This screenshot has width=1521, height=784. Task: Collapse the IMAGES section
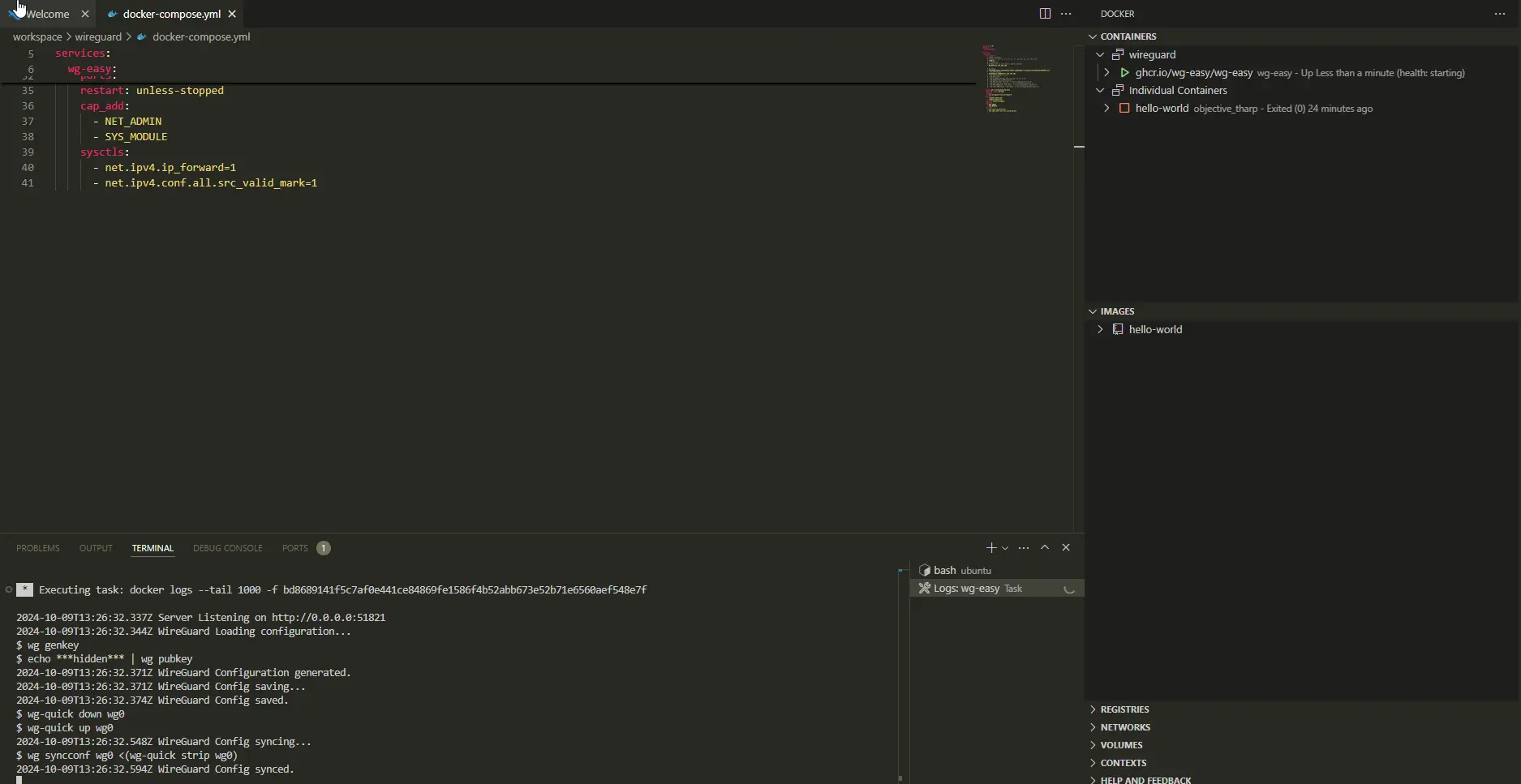1093,311
